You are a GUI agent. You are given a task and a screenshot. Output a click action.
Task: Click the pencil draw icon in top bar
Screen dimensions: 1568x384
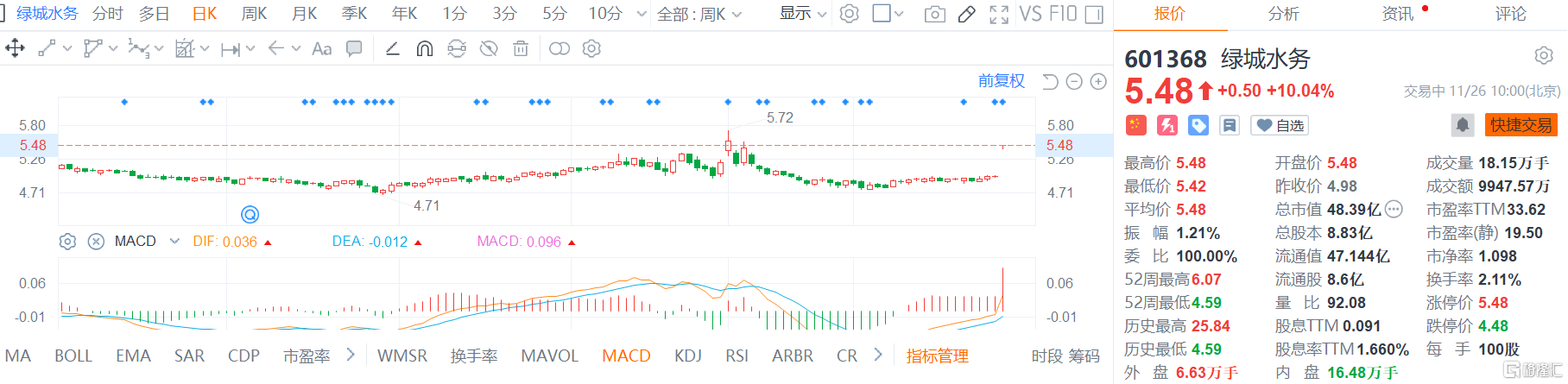(x=967, y=14)
